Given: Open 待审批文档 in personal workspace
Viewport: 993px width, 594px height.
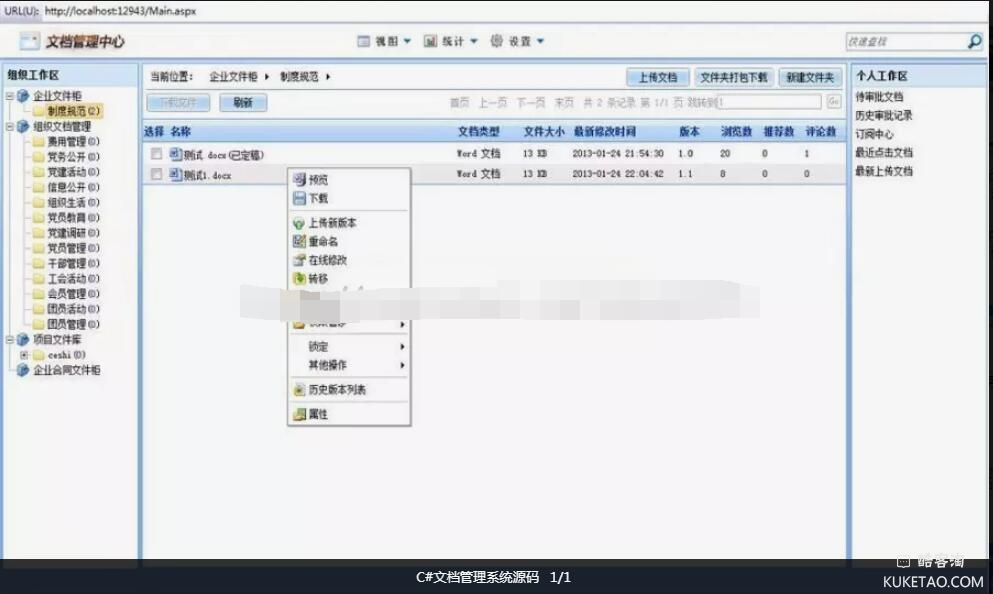Looking at the screenshot, I should tap(879, 97).
